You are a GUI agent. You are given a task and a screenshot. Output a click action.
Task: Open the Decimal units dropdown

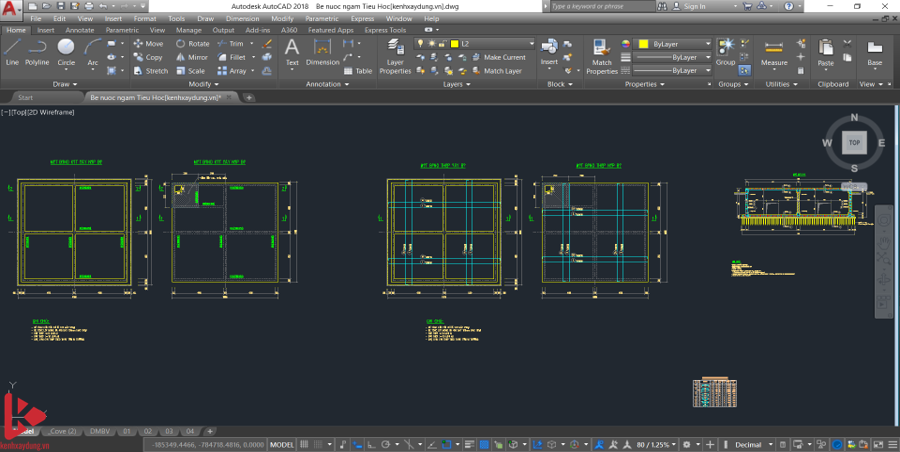coord(772,444)
